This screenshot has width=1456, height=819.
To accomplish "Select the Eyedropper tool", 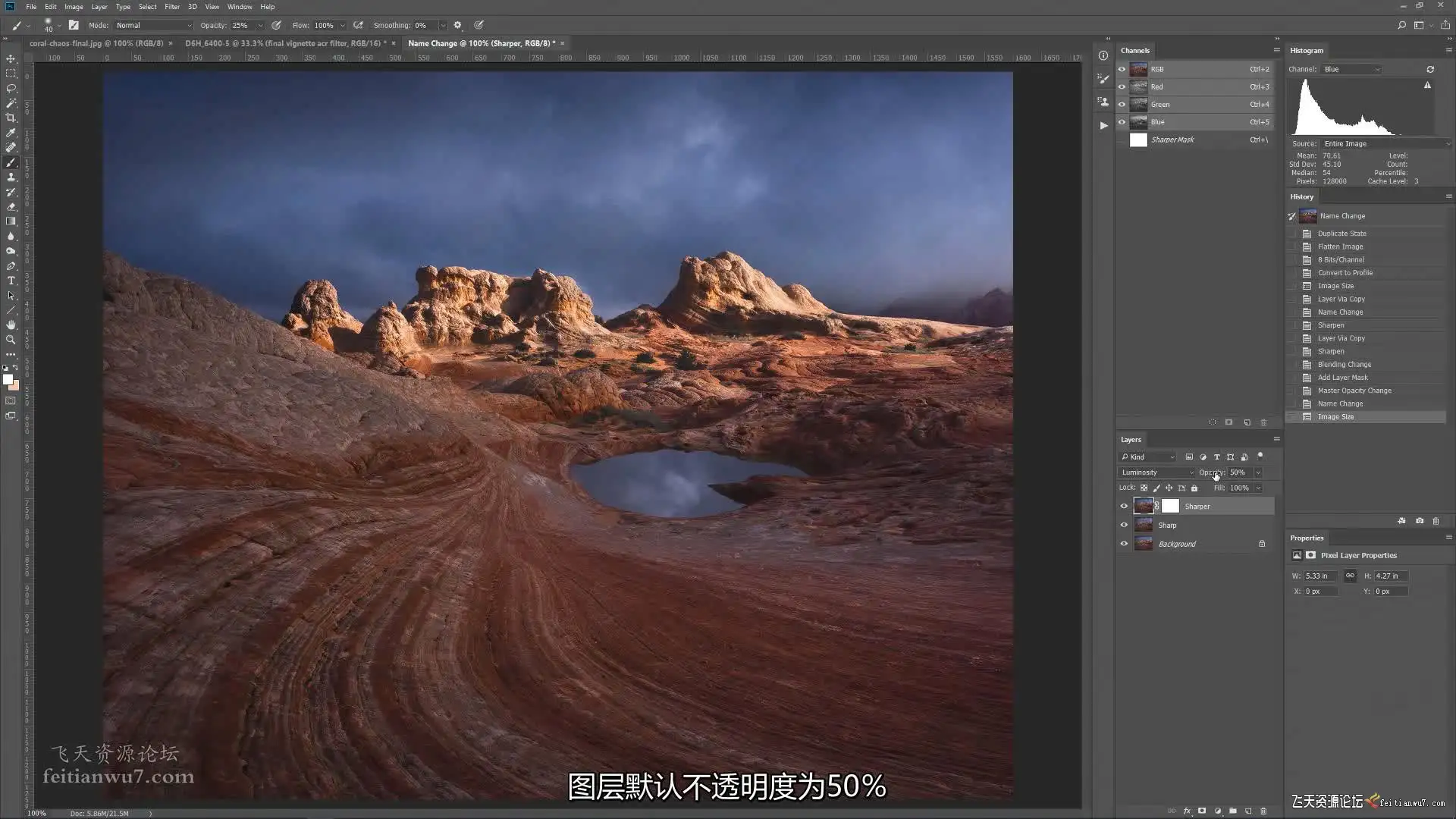I will [11, 133].
